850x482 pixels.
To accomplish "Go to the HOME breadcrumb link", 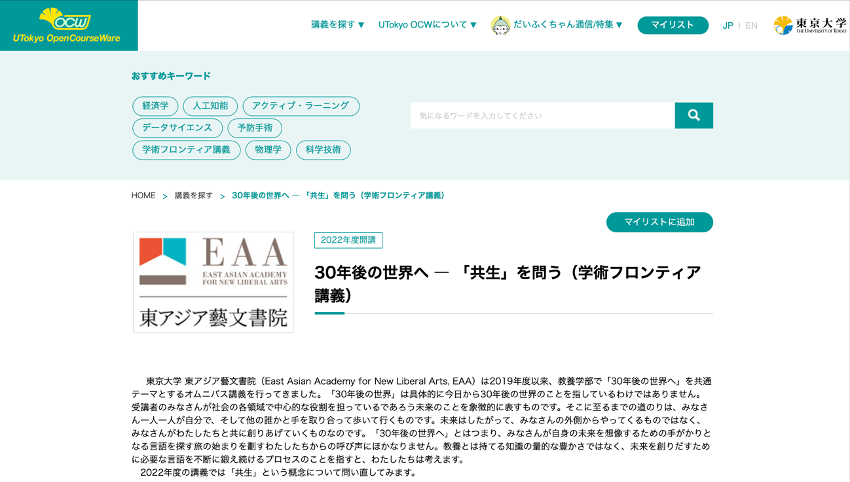I will coord(143,195).
